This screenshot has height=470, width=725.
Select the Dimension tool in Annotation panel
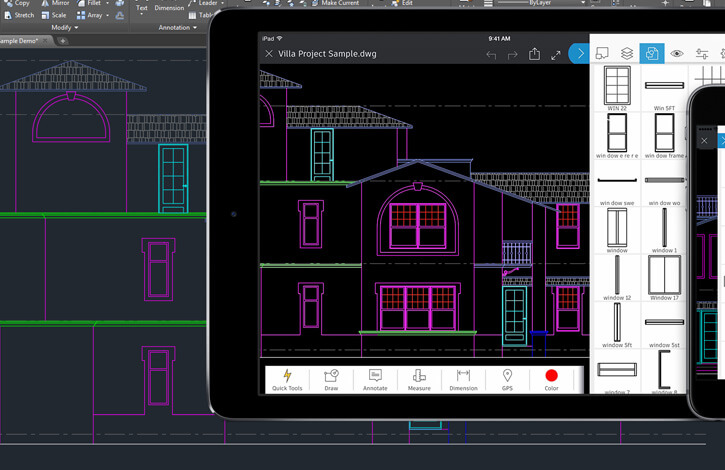point(169,8)
